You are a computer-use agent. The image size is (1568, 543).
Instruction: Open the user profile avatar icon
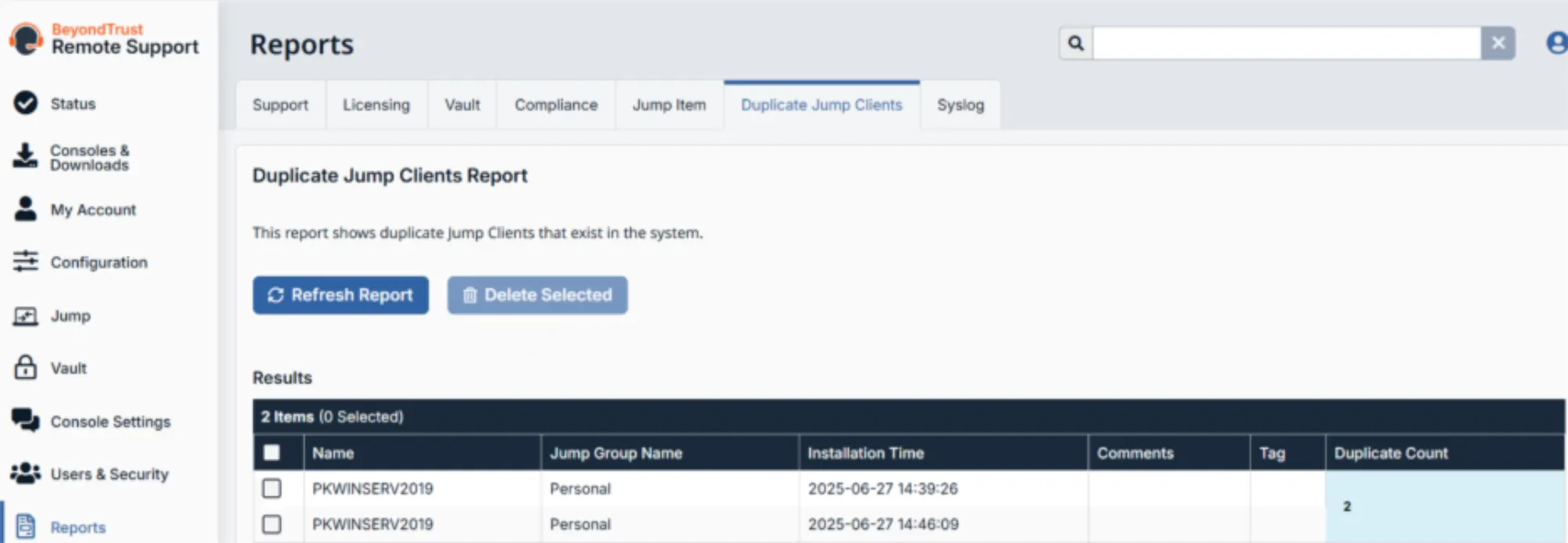(x=1556, y=43)
